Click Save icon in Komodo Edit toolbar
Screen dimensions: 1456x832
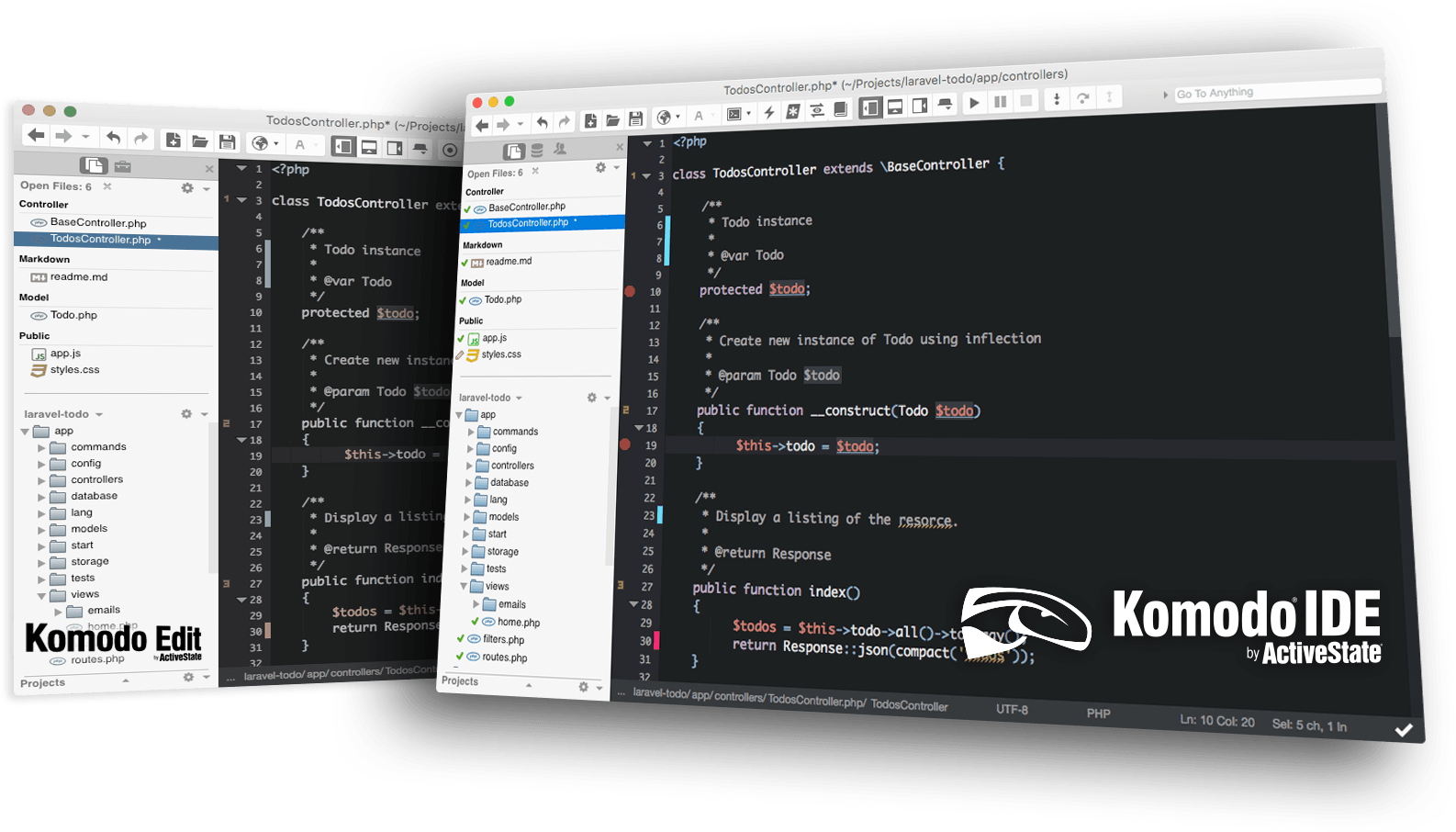point(227,141)
